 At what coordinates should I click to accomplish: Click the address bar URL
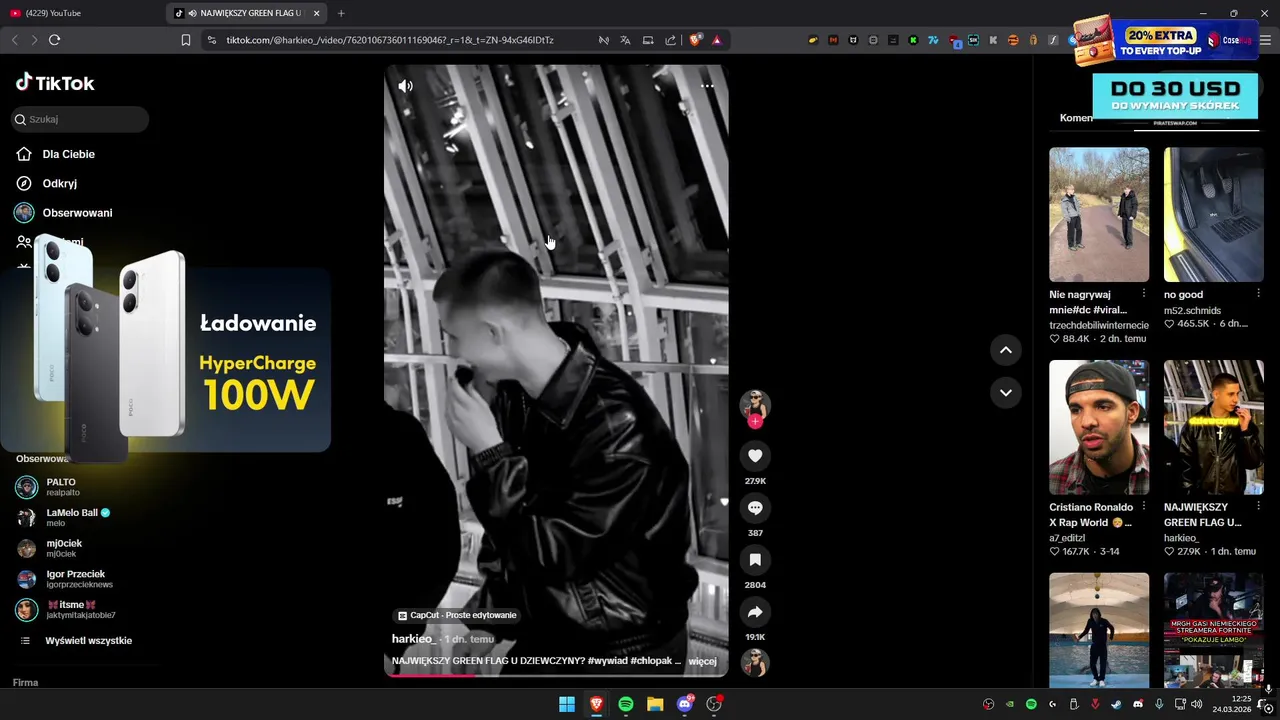tap(390, 40)
